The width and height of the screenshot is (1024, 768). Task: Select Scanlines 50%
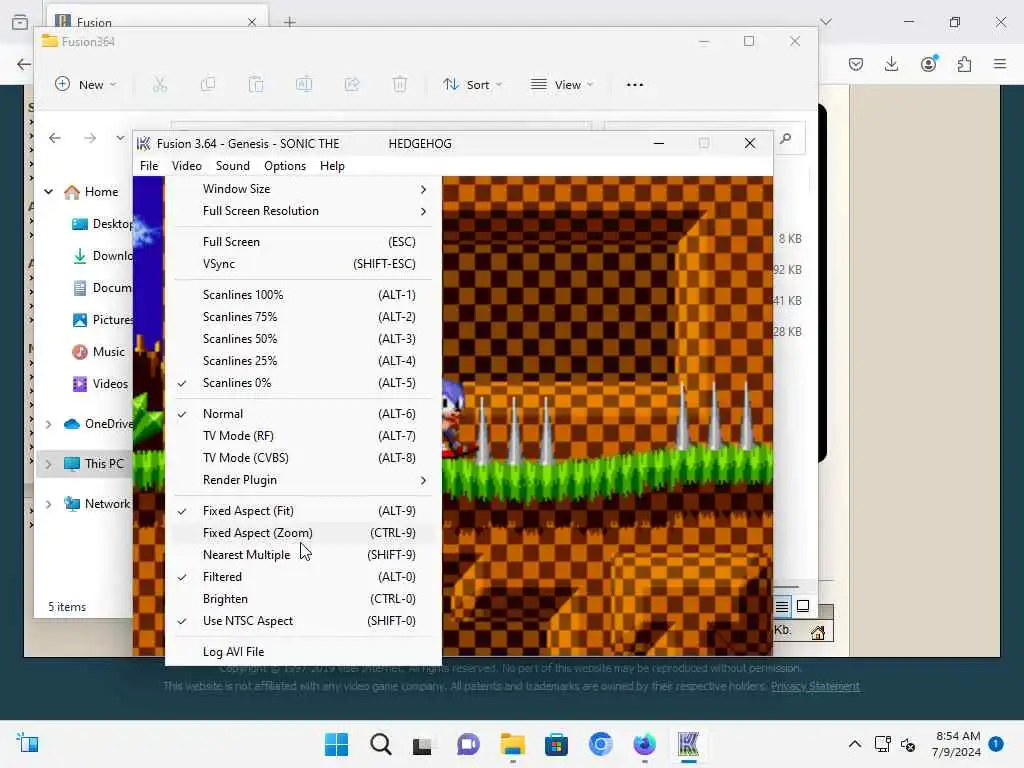point(304,339)
